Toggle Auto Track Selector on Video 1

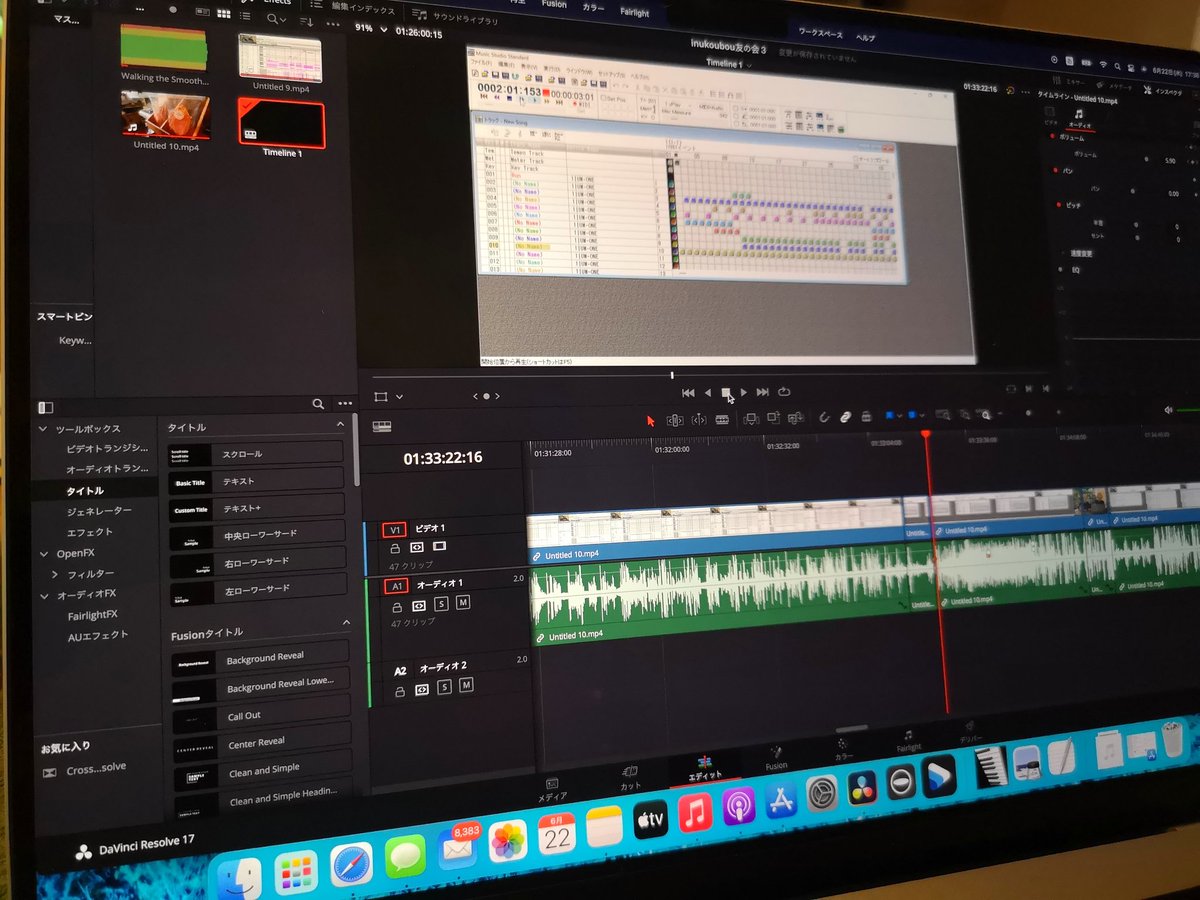[x=417, y=547]
